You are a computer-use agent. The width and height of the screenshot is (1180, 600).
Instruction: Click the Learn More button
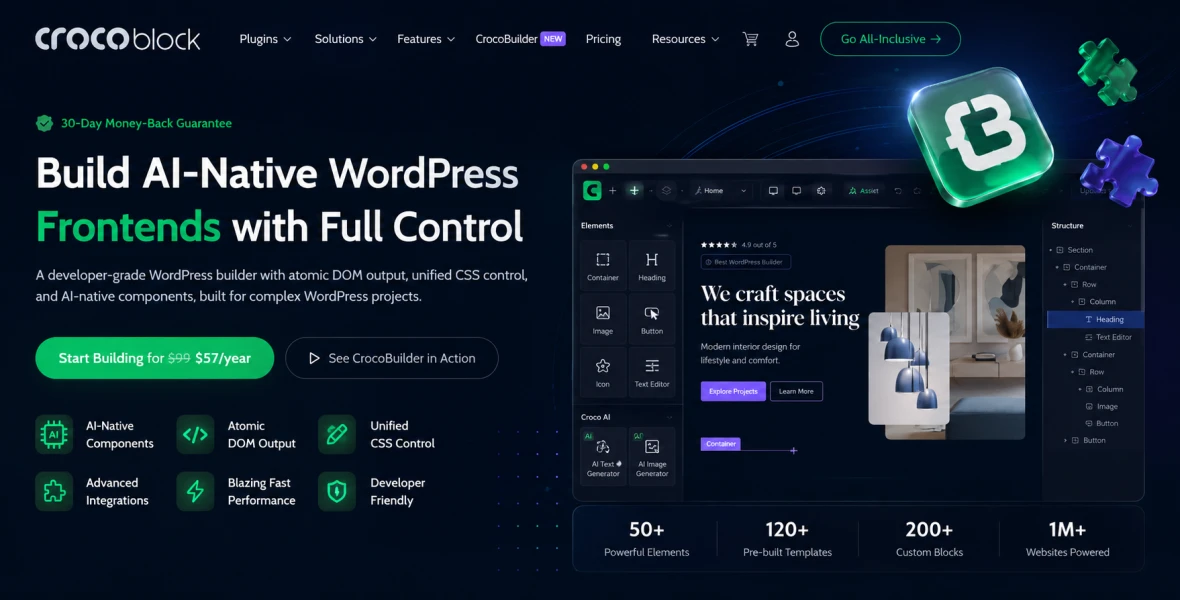[796, 391]
